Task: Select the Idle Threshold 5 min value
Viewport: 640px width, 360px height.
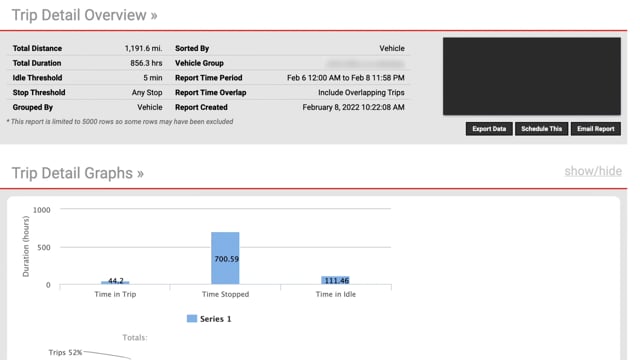Action: pos(153,78)
